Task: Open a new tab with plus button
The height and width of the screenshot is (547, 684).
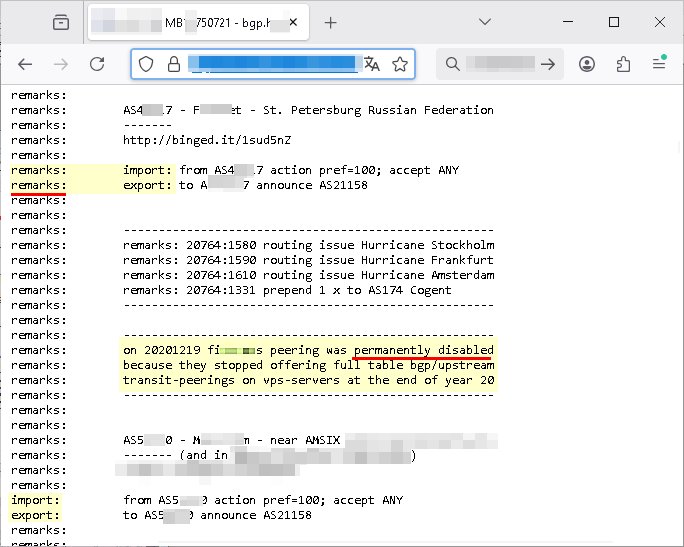Action: (330, 22)
